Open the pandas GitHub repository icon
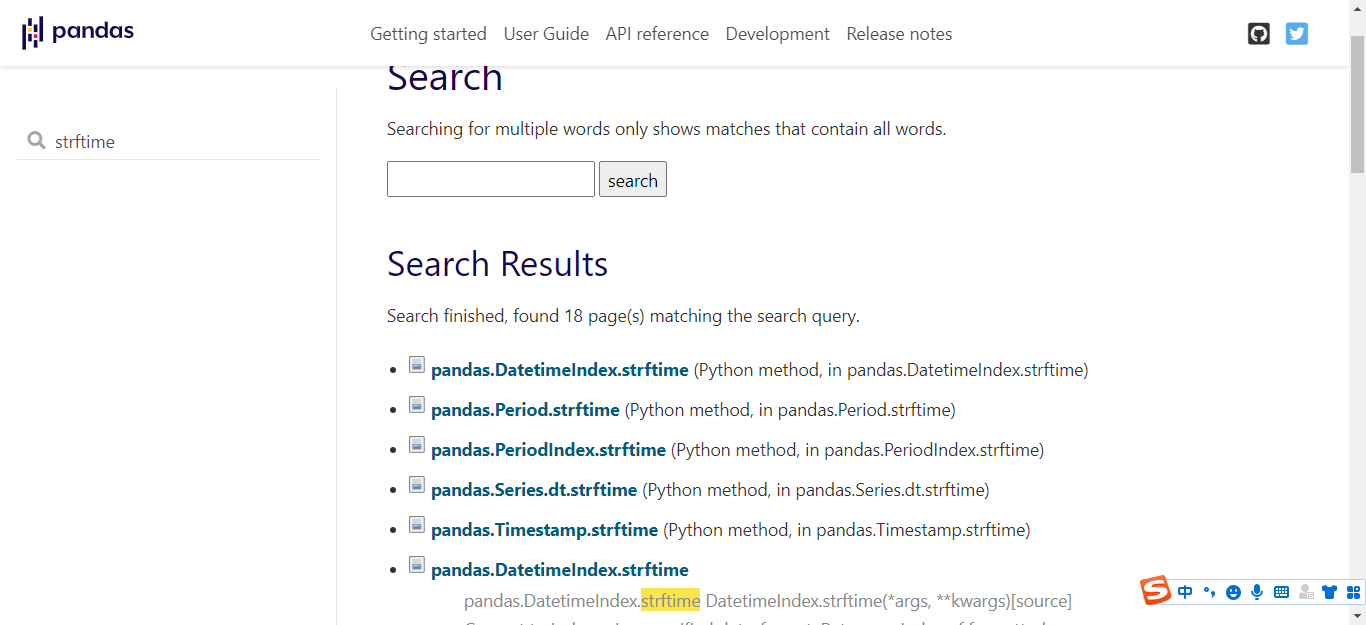The height and width of the screenshot is (625, 1366). (1259, 34)
